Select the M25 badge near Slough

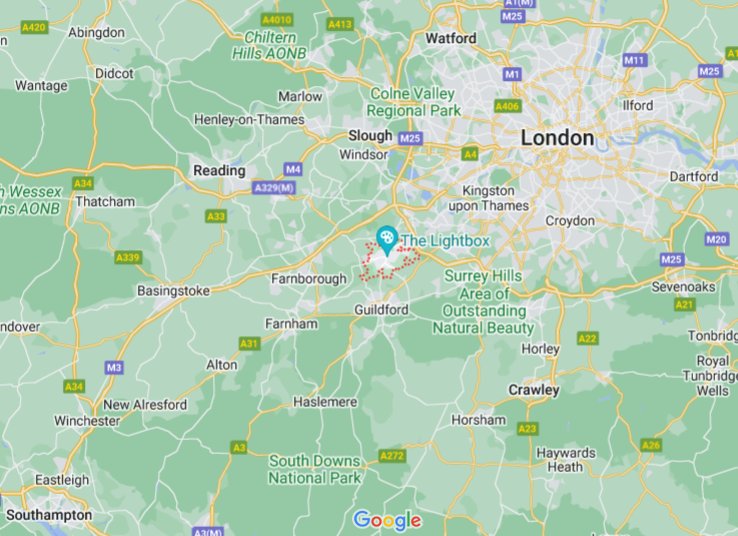tap(410, 138)
